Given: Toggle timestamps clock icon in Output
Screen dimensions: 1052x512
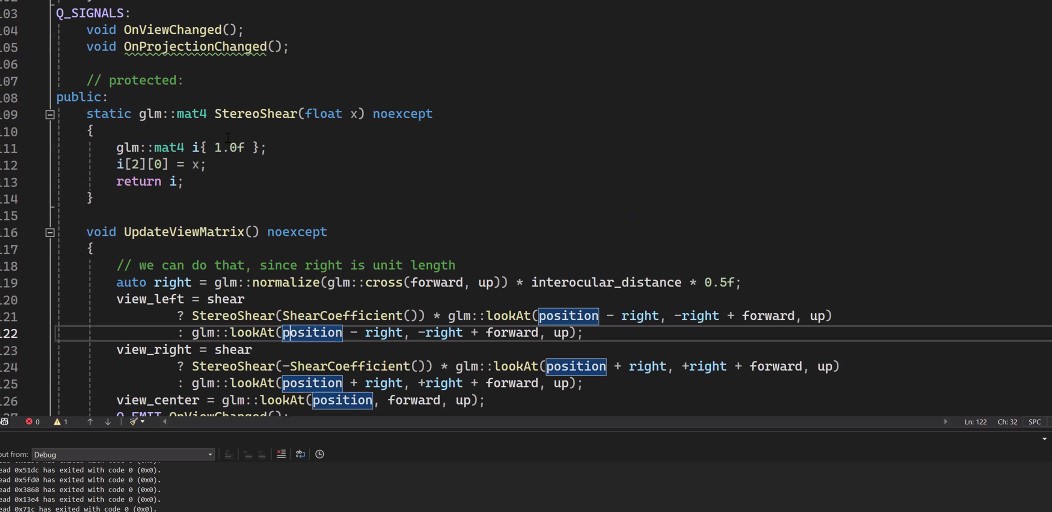Looking at the screenshot, I should pos(319,454).
